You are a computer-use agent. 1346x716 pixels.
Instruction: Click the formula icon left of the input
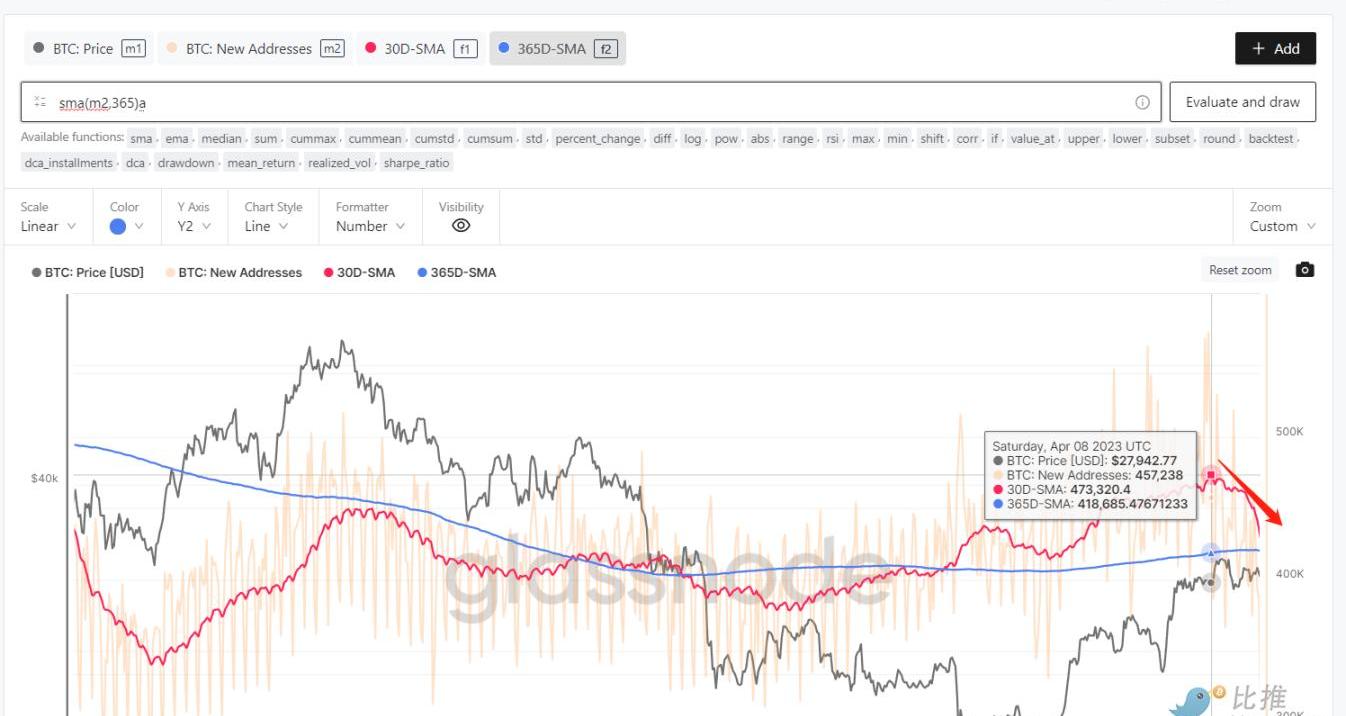click(40, 102)
